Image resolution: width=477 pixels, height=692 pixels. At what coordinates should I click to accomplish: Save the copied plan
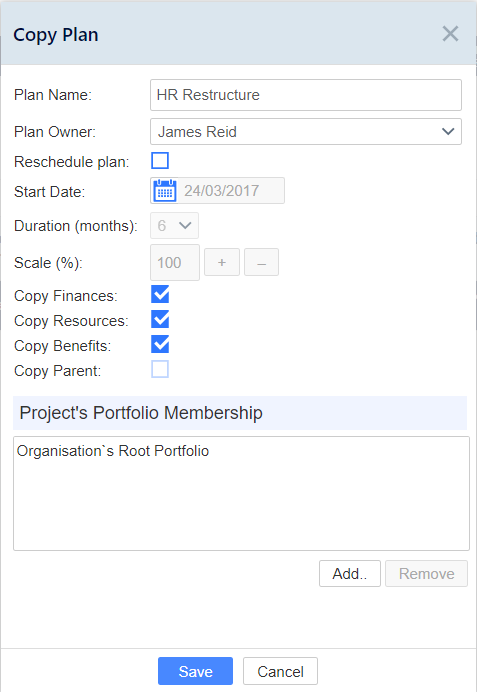coord(195,671)
